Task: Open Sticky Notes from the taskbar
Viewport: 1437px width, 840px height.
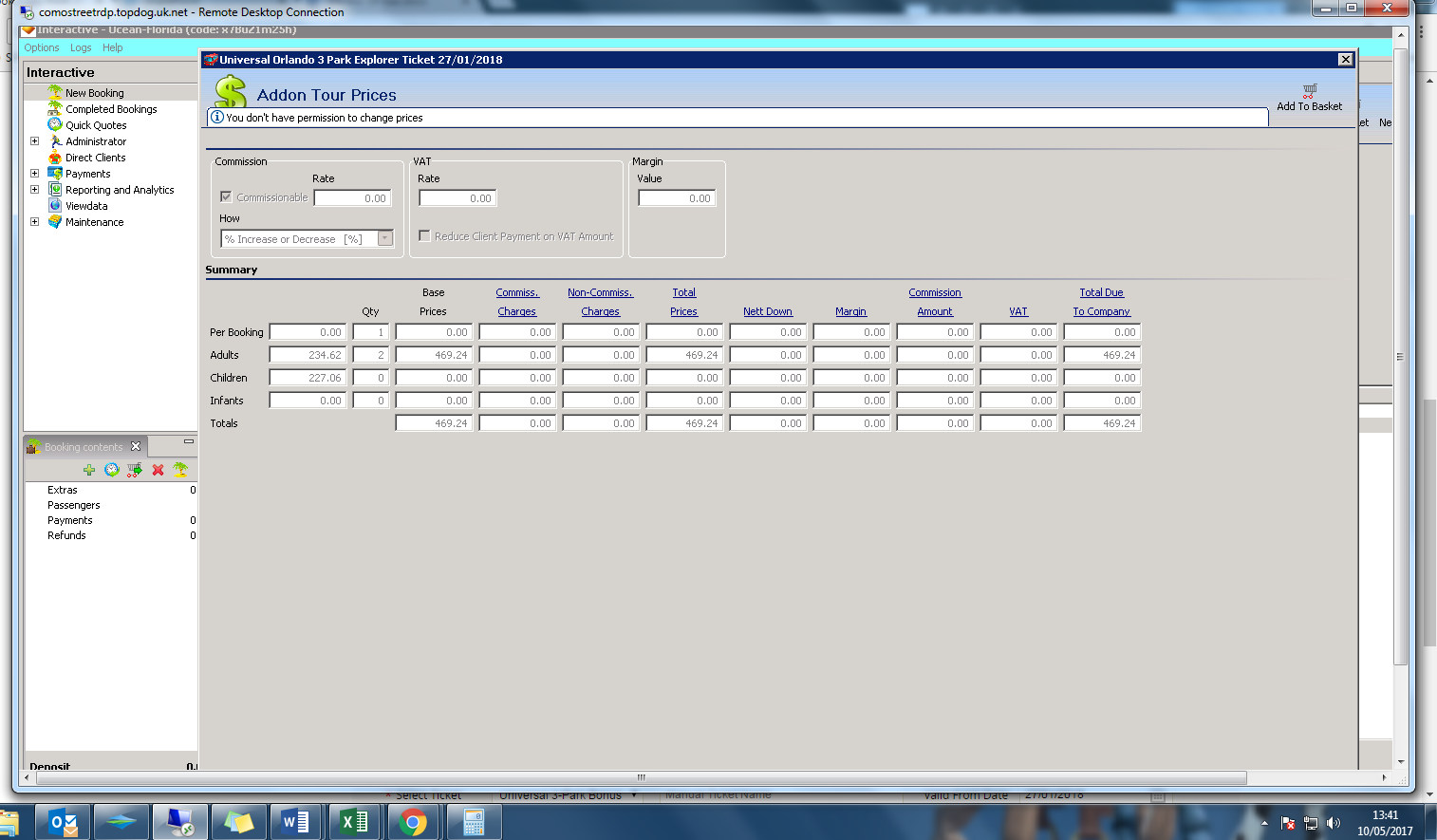Action: coord(238,822)
